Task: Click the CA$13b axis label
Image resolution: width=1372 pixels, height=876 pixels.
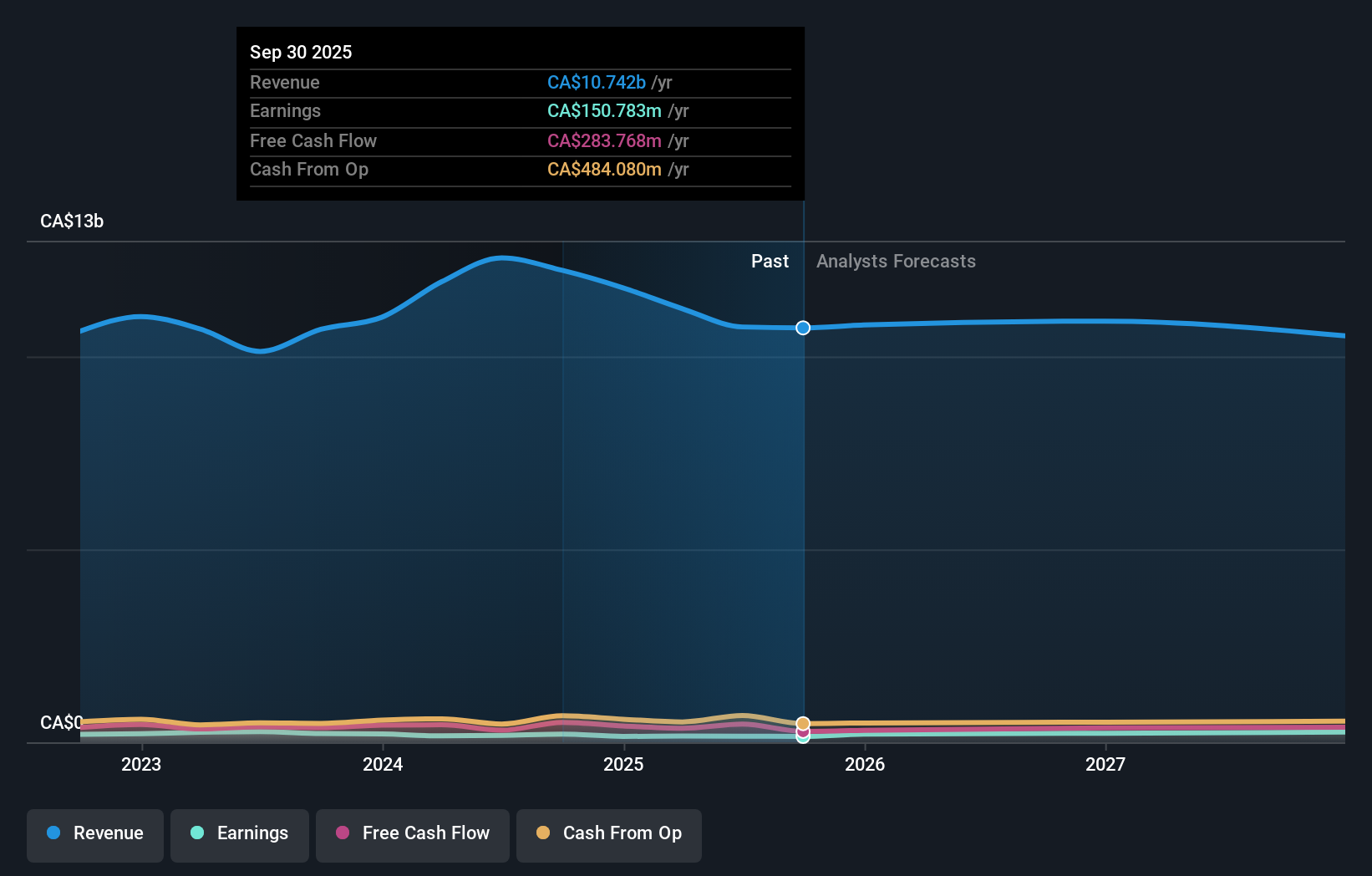Action: click(x=72, y=222)
